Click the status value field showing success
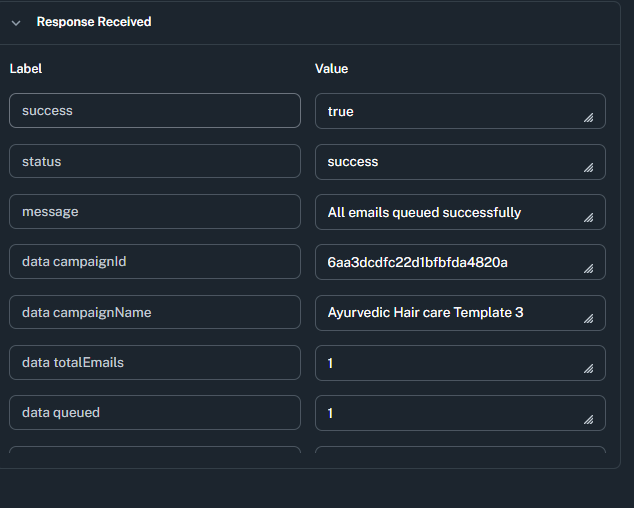The height and width of the screenshot is (508, 634). point(460,162)
